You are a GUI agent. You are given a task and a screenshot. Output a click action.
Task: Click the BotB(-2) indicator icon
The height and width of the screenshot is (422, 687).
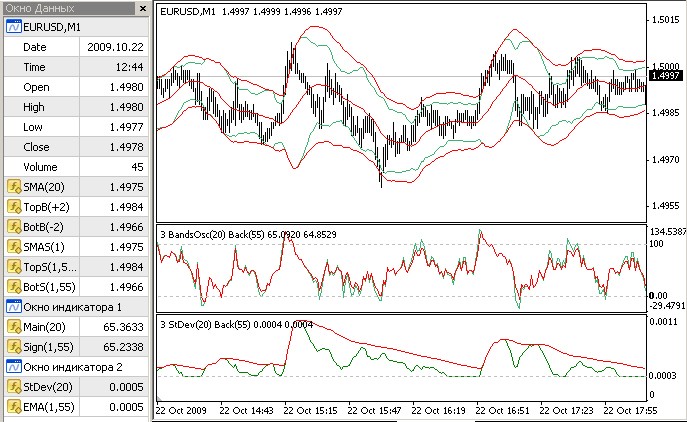pyautogui.click(x=14, y=226)
